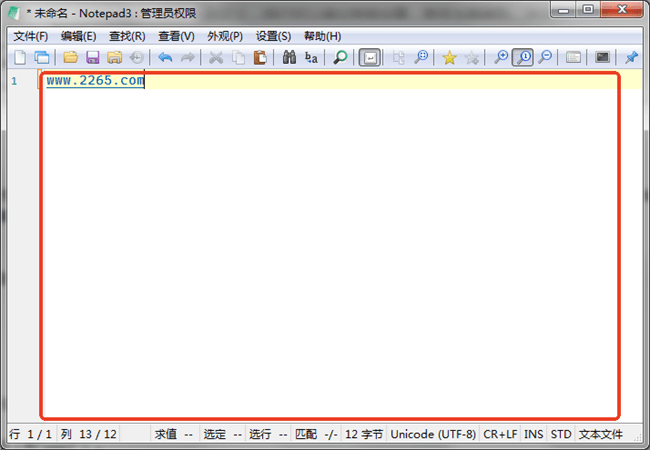Change line endings via CR+LF status
650x450 pixels.
pos(500,434)
